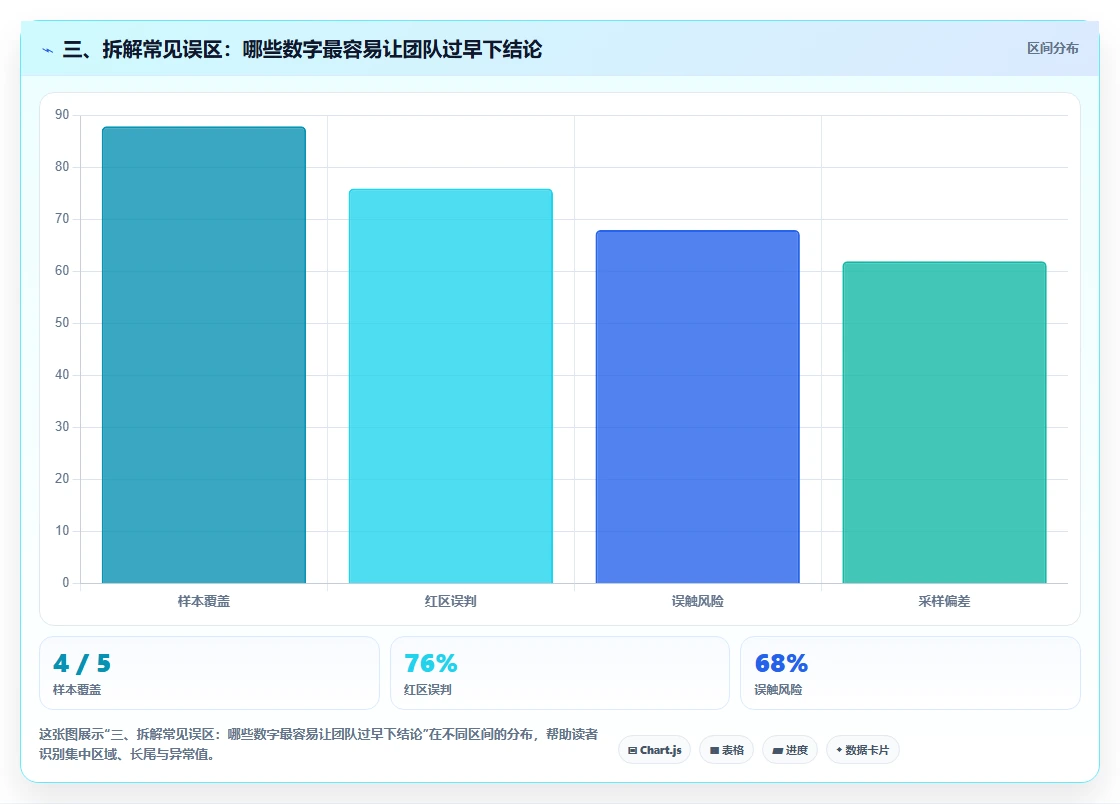
Task: Click the 表格 tag chip
Action: (x=726, y=750)
